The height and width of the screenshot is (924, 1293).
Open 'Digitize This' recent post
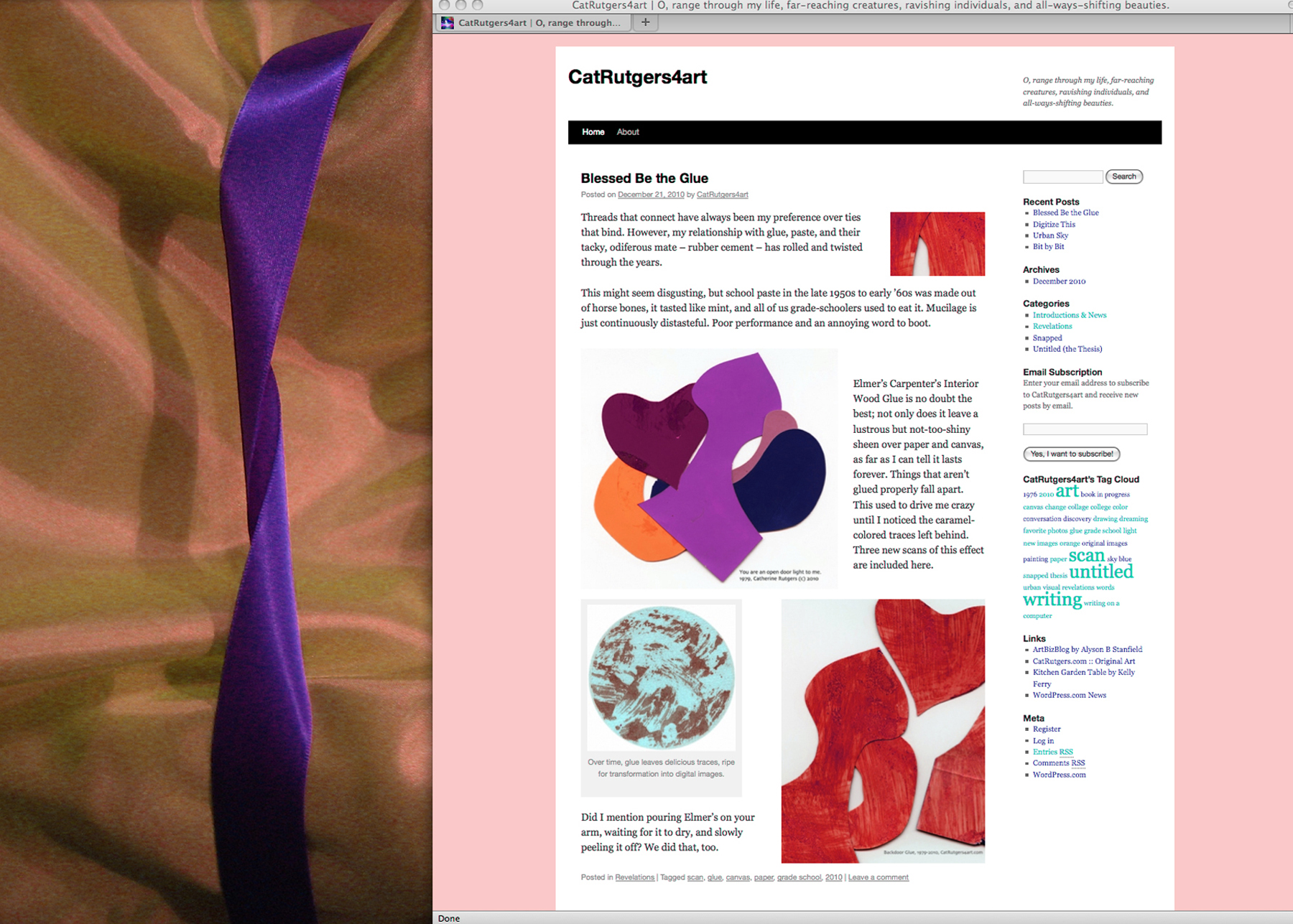1054,225
